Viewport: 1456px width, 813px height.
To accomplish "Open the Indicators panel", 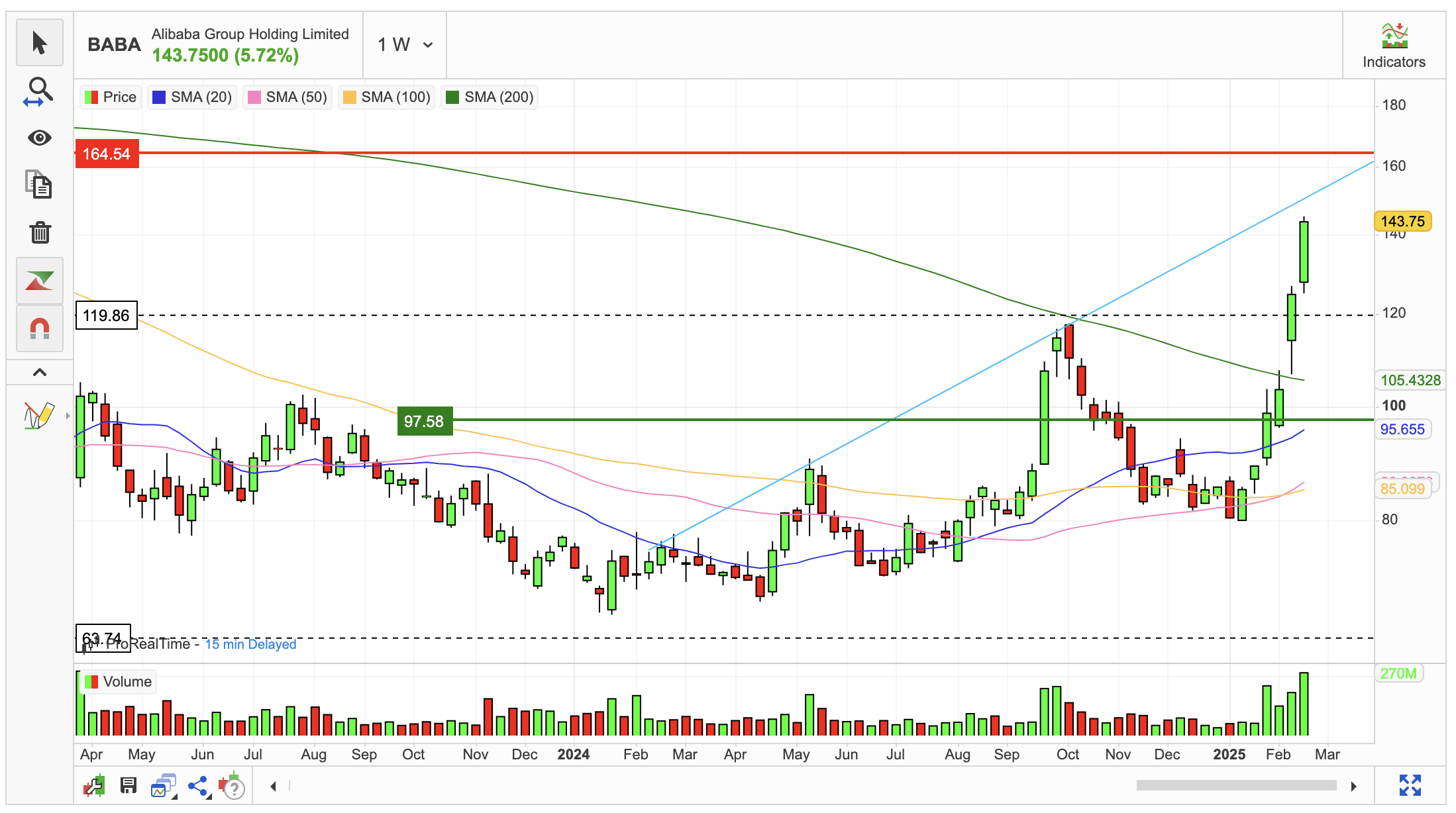I will click(1394, 45).
